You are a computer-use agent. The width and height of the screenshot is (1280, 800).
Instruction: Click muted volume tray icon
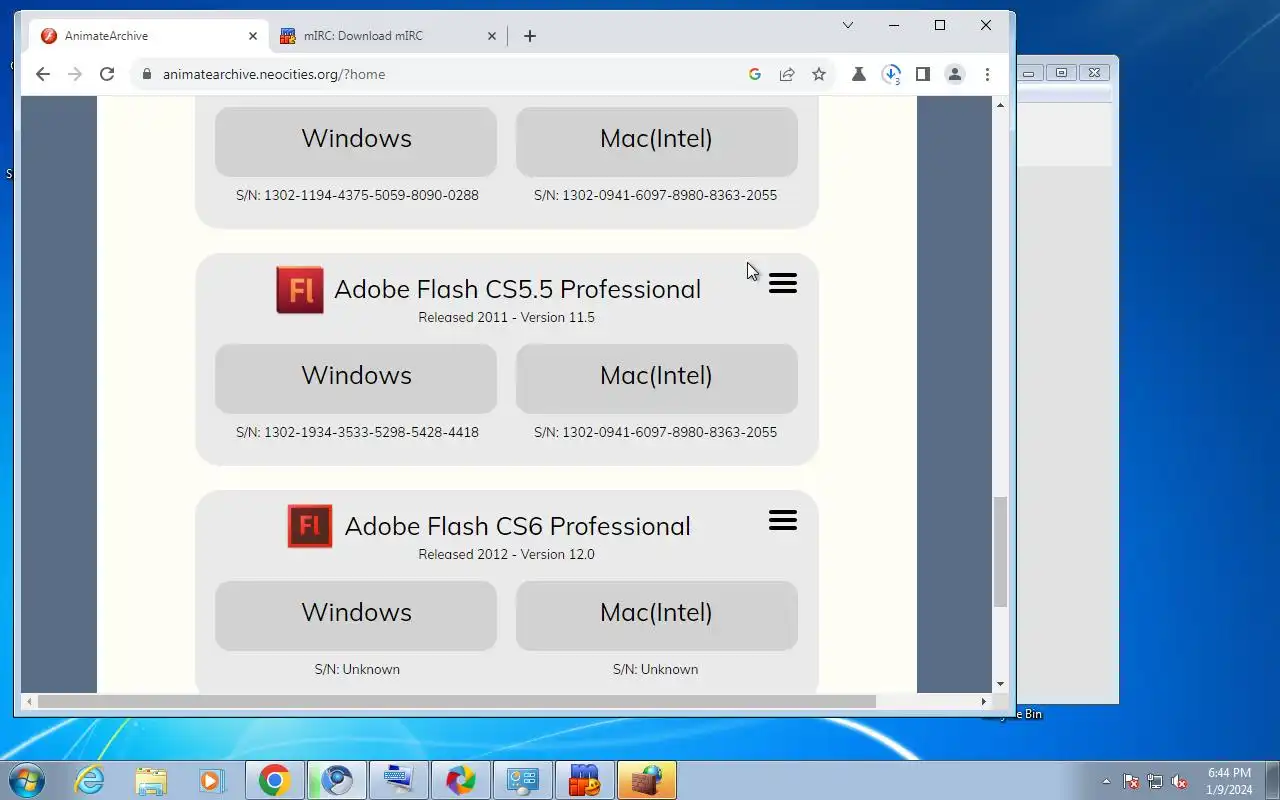point(1180,781)
